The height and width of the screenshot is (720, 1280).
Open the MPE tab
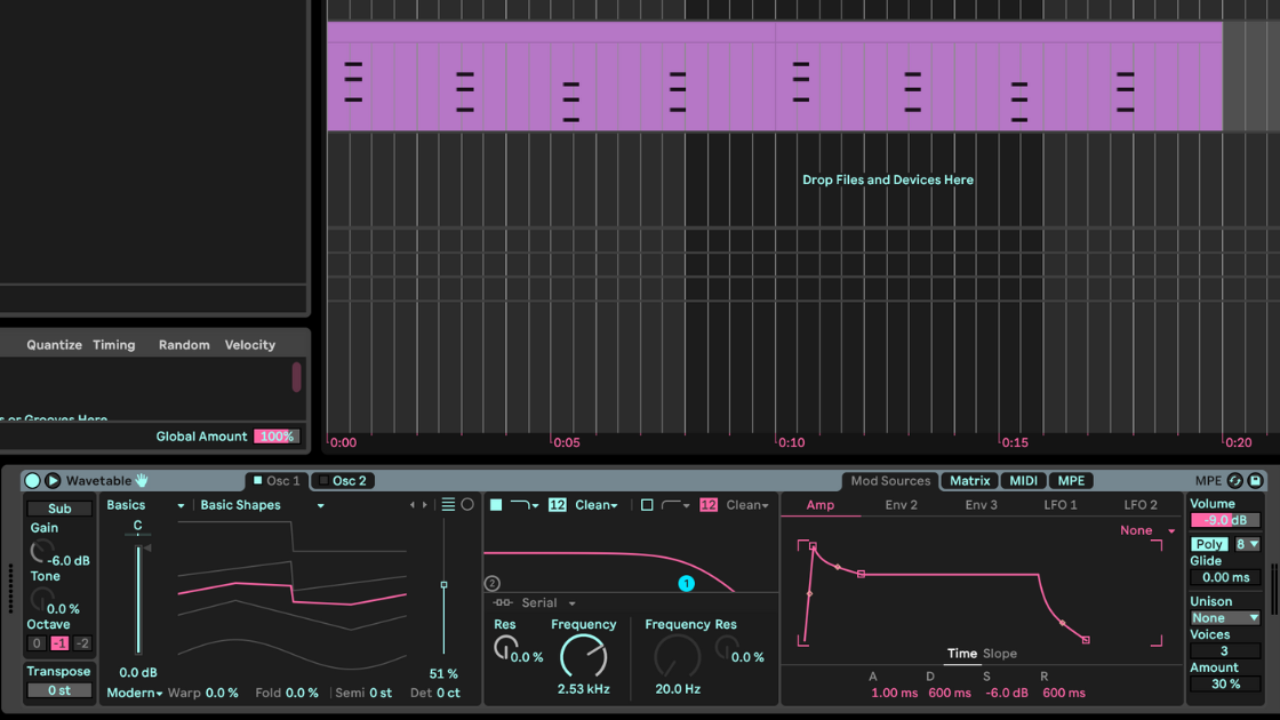1071,481
